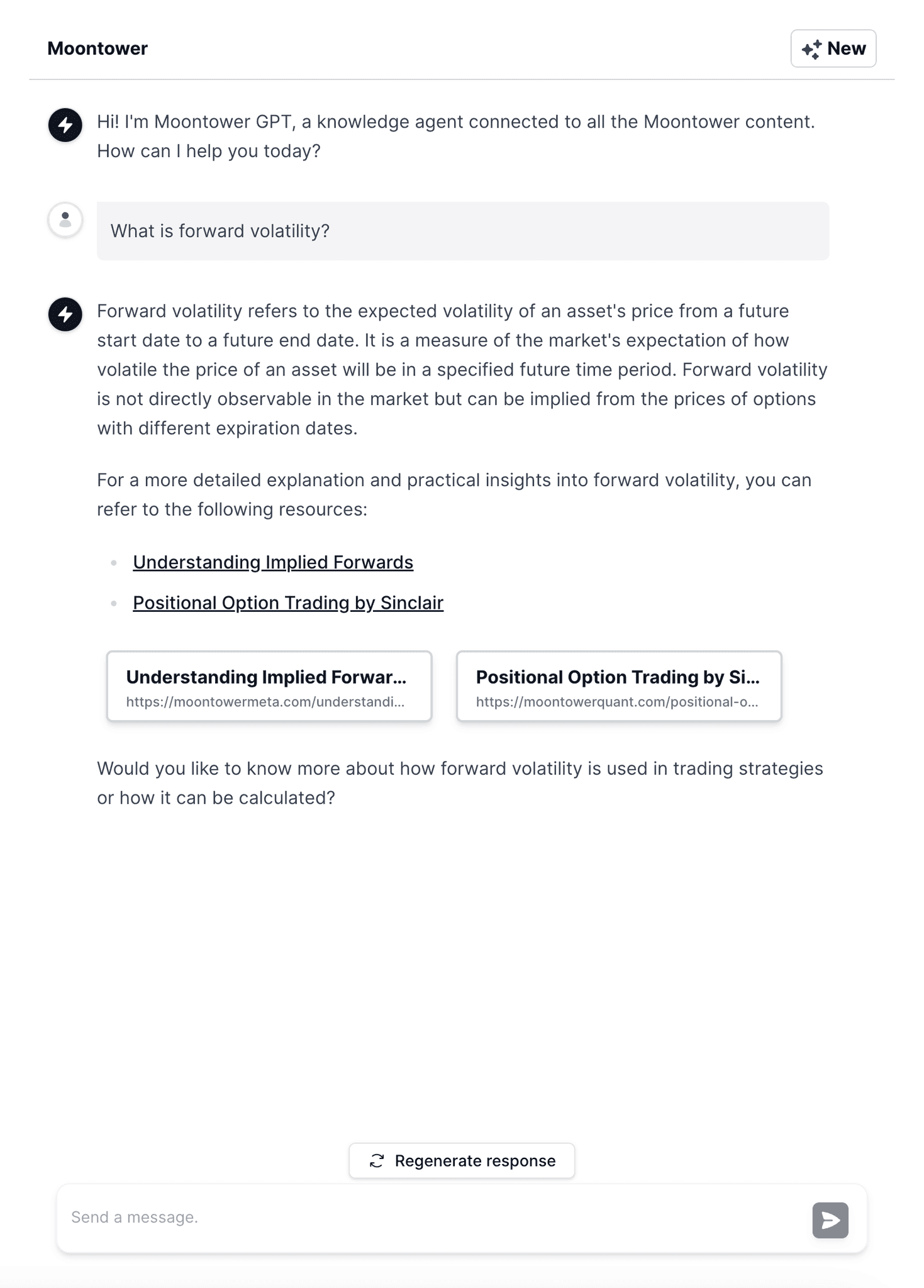Image resolution: width=924 pixels, height=1288 pixels.
Task: Click the moontowermeta.com URL on the card
Action: pos(265,702)
